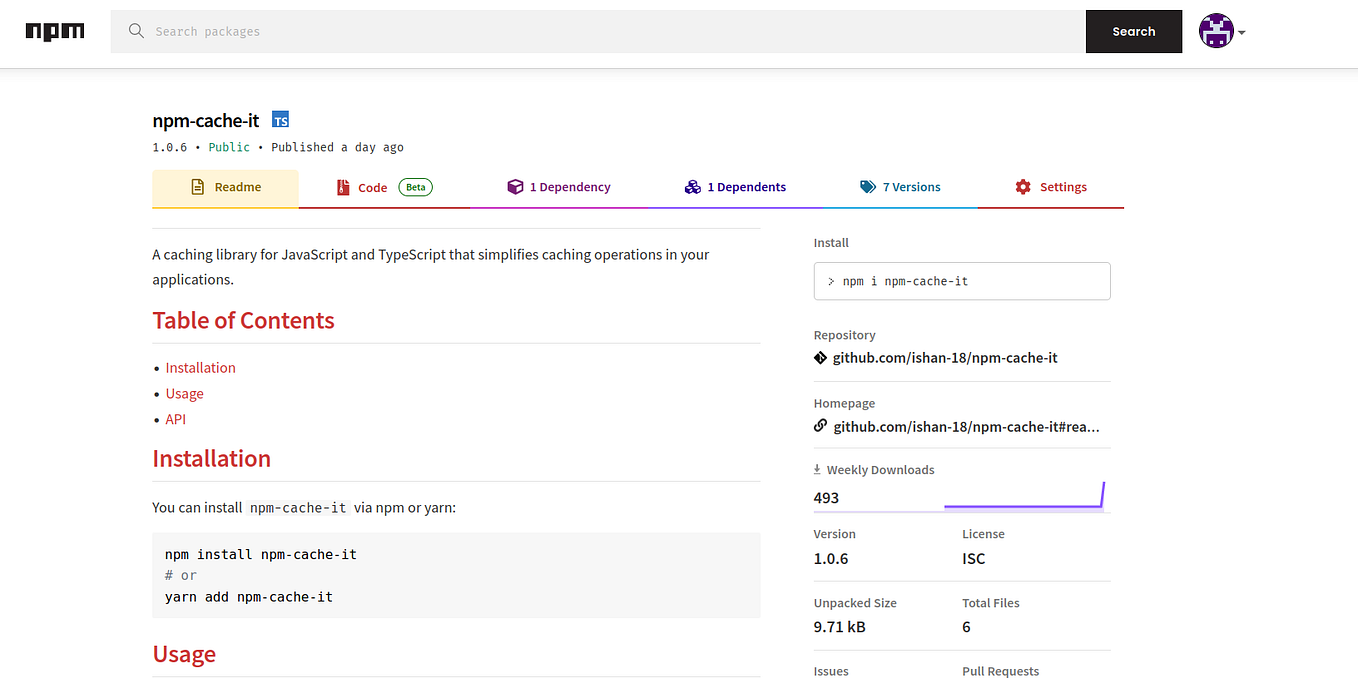This screenshot has width=1358, height=678.
Task: Click the npm logo
Action: tap(55, 31)
